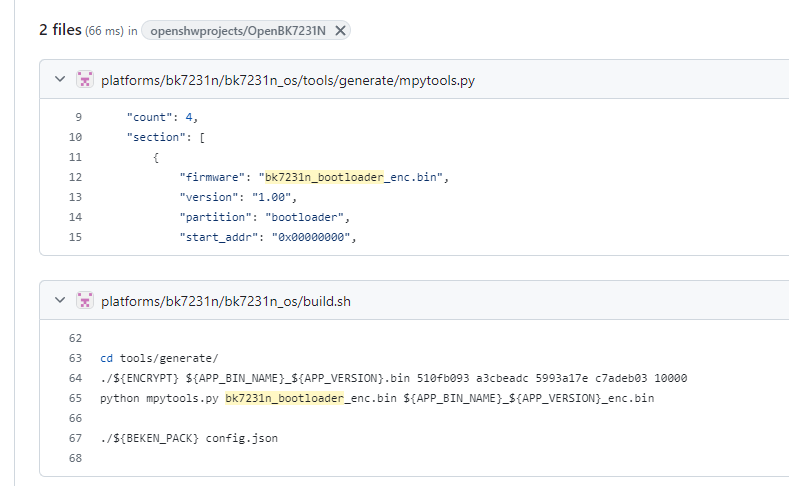
Task: Click the BEKEN_PACK config.json code line
Action: coord(189,438)
